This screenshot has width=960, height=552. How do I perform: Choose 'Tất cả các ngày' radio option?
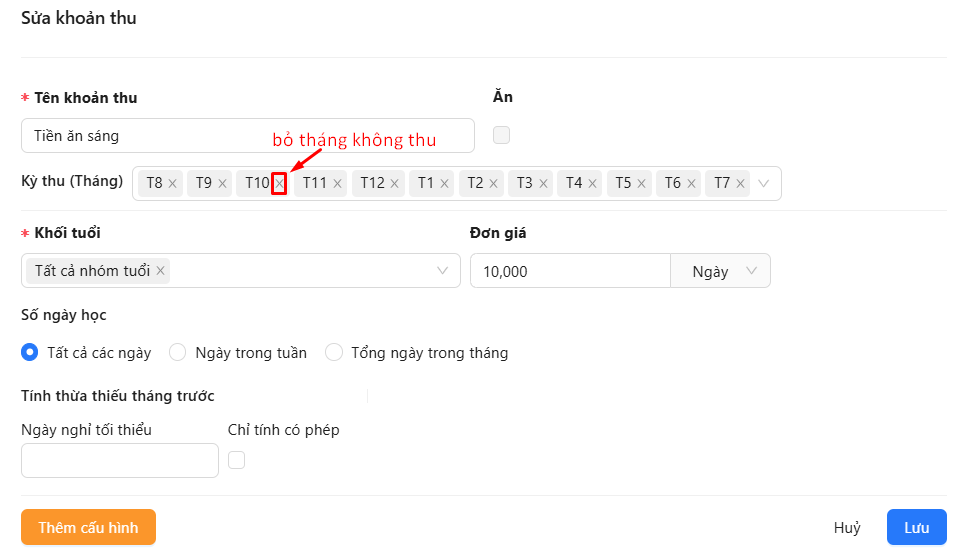[30, 352]
